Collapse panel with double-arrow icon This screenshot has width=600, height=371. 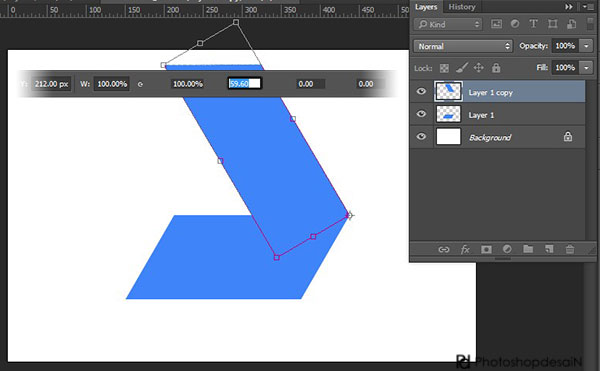tap(569, 7)
